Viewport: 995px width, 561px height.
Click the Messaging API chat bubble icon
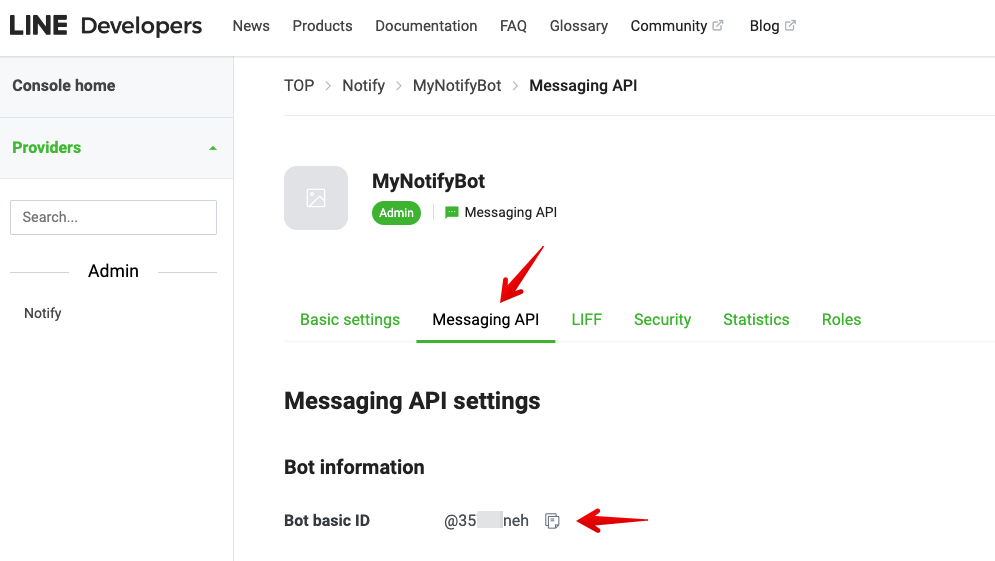click(451, 213)
